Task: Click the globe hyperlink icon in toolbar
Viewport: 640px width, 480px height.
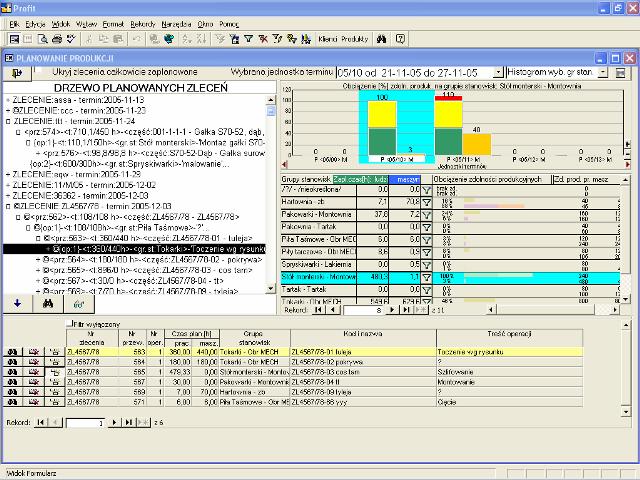Action: [169, 39]
